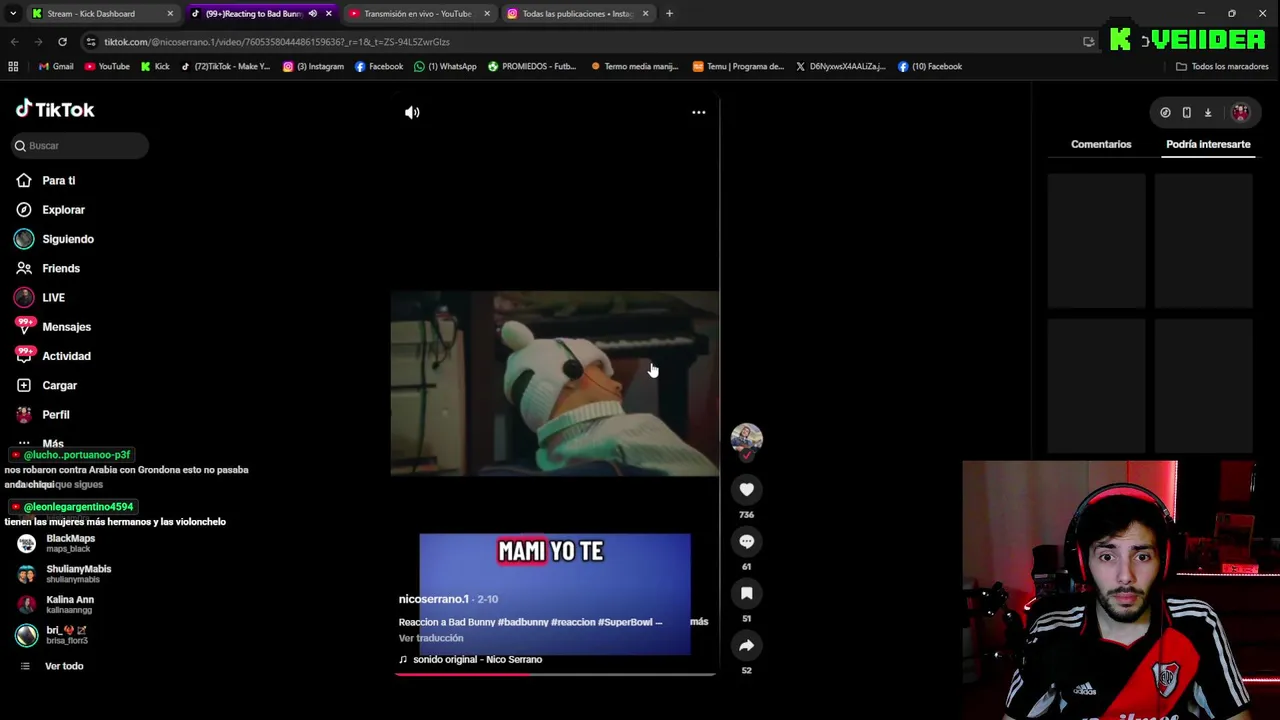1280x720 pixels.
Task: Like the video with heart icon
Action: [746, 490]
